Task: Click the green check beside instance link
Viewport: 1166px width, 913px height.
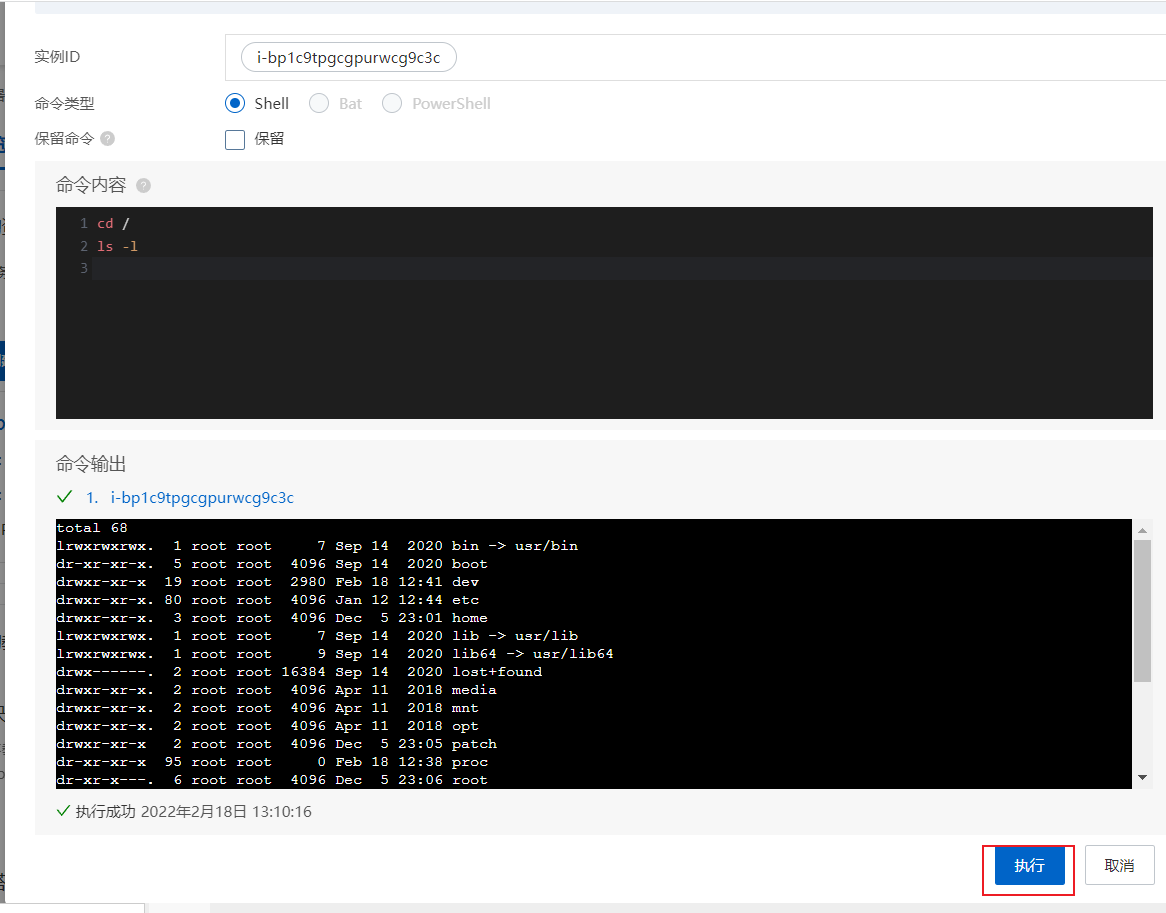Action: (x=65, y=497)
